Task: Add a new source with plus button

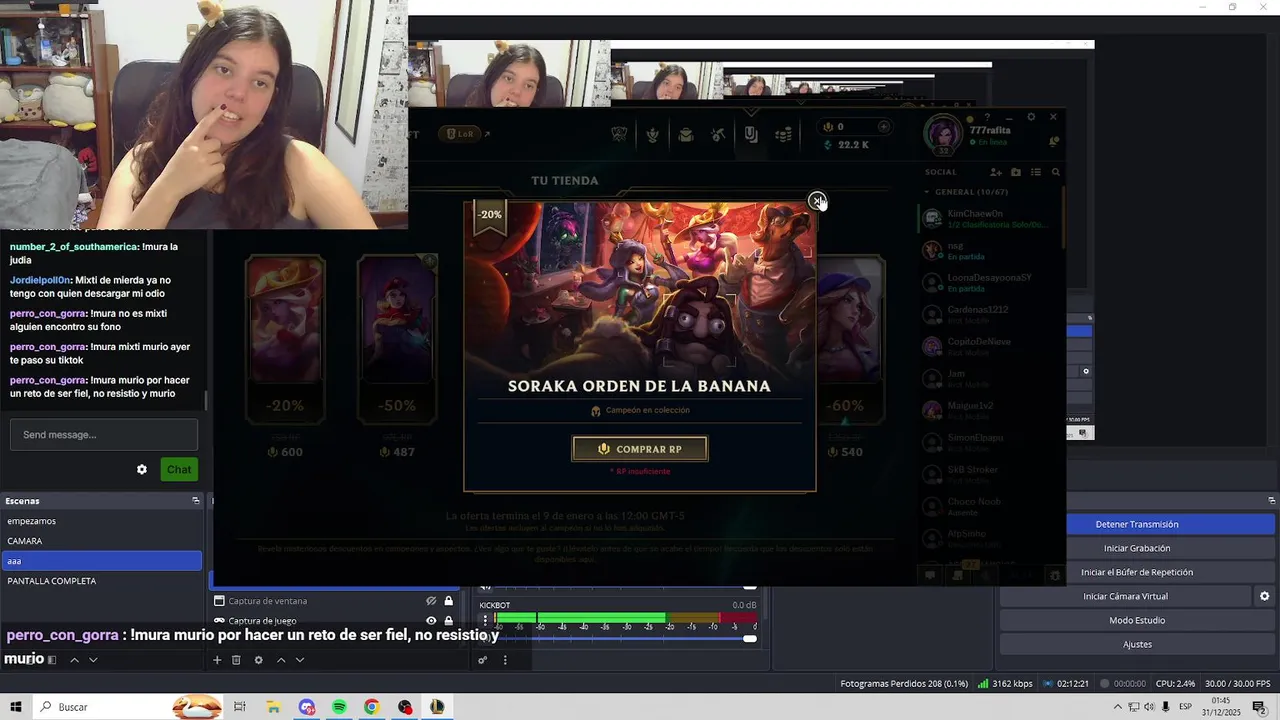Action: pos(217,660)
